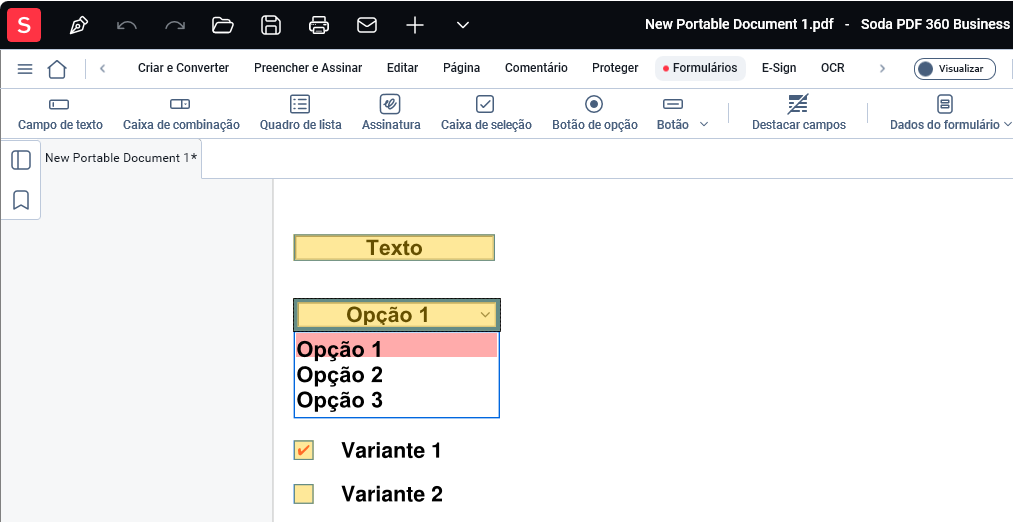Open the Proteger tab
The height and width of the screenshot is (522, 1013).
pyautogui.click(x=615, y=68)
